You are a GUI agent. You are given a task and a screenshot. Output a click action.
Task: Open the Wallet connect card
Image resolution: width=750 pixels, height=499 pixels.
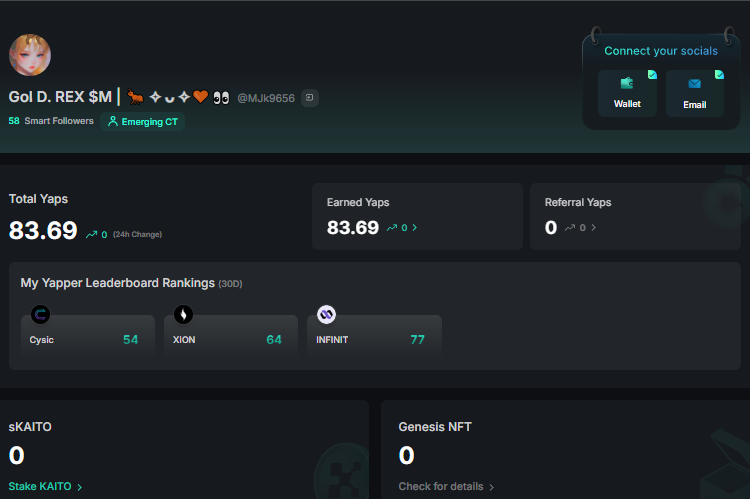pyautogui.click(x=627, y=93)
